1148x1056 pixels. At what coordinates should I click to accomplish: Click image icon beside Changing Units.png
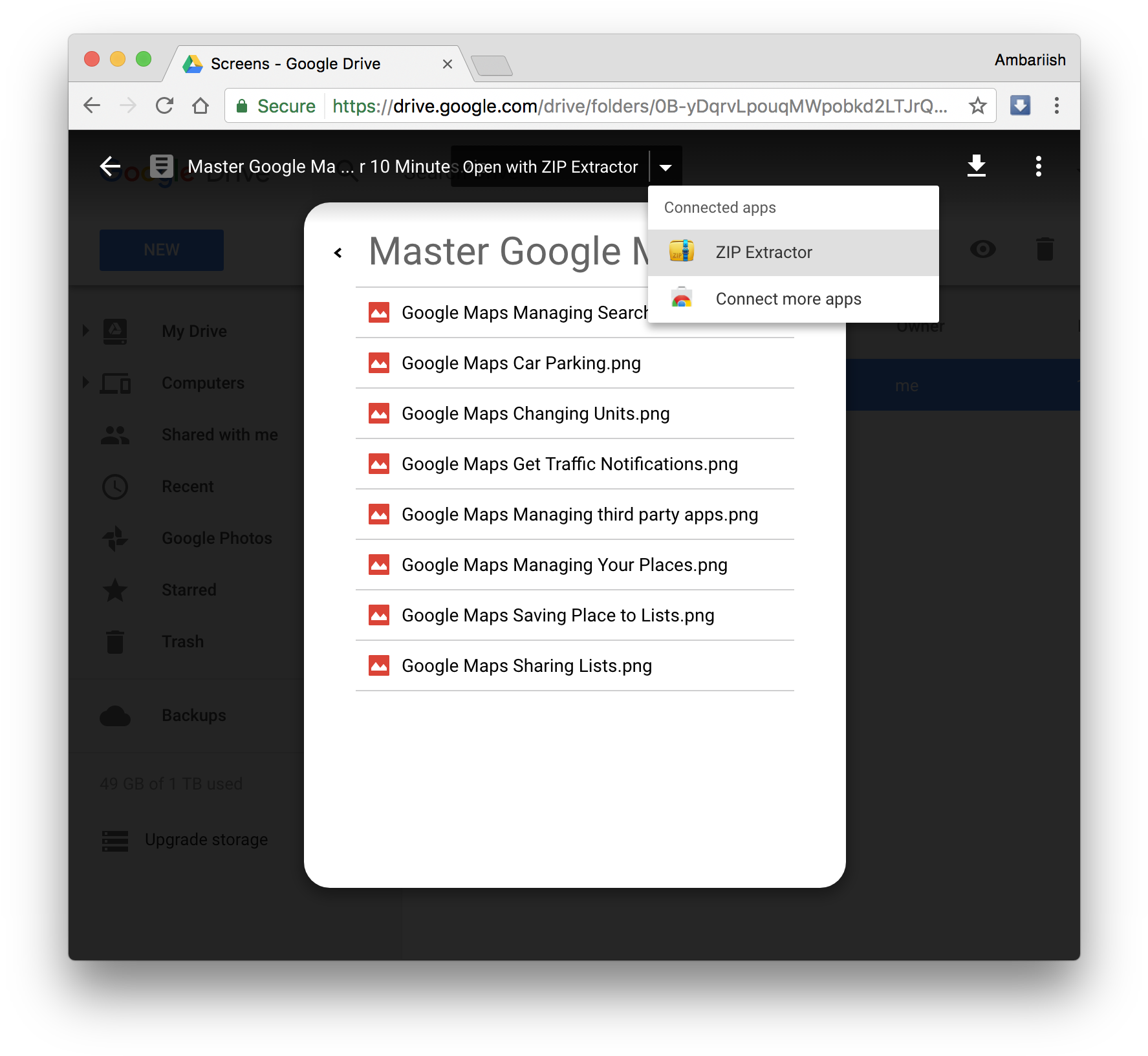pyautogui.click(x=379, y=413)
